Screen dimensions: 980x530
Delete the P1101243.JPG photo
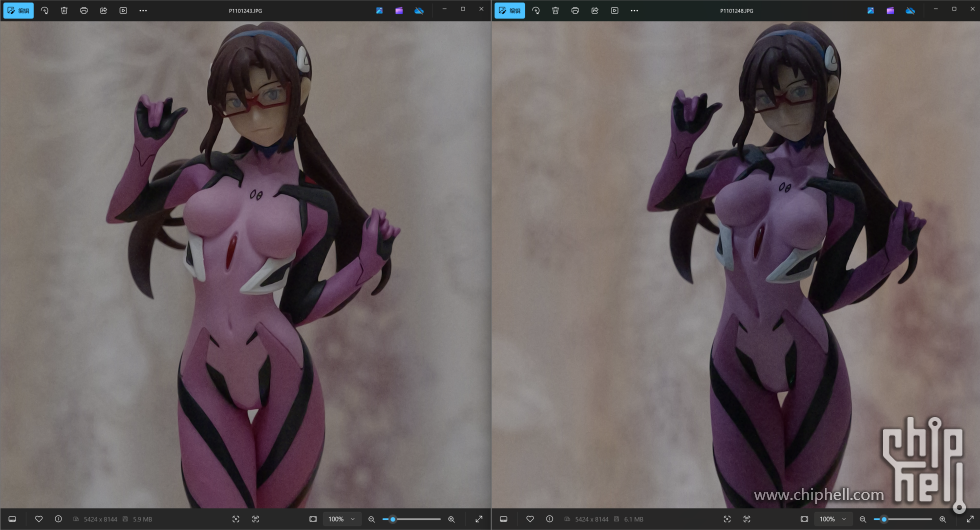(64, 11)
